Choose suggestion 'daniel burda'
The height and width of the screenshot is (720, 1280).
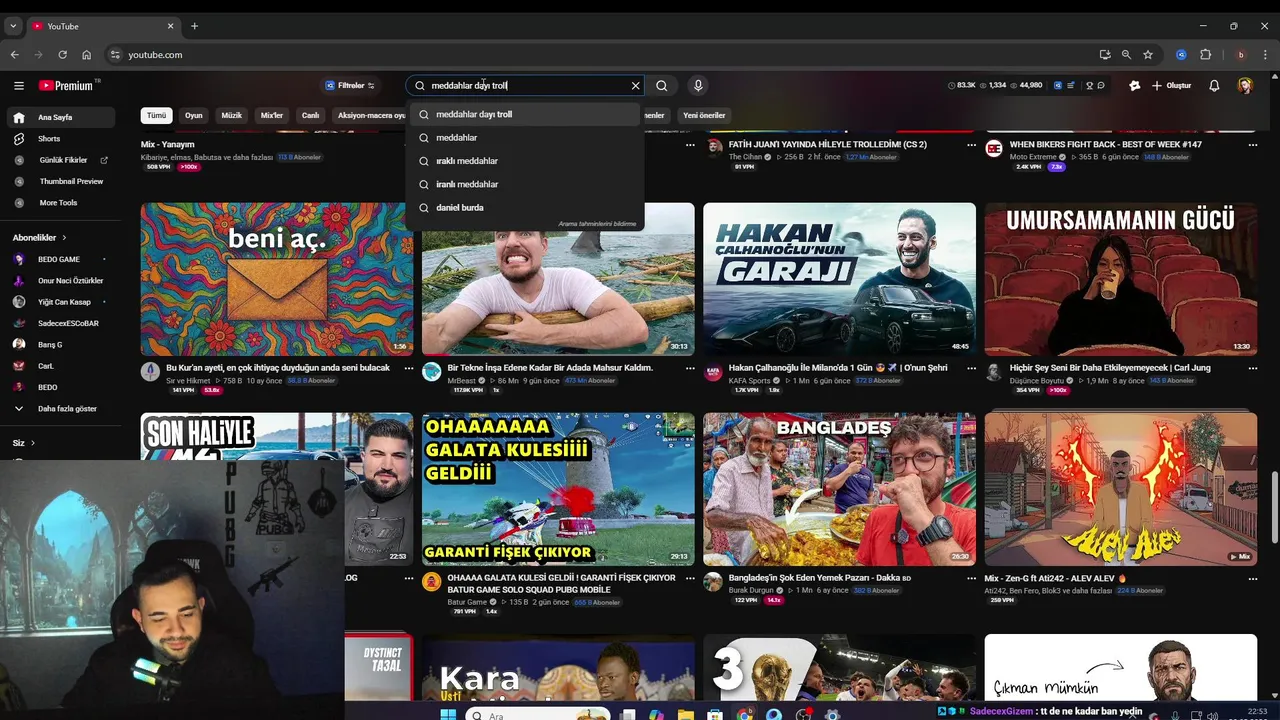tap(525, 208)
